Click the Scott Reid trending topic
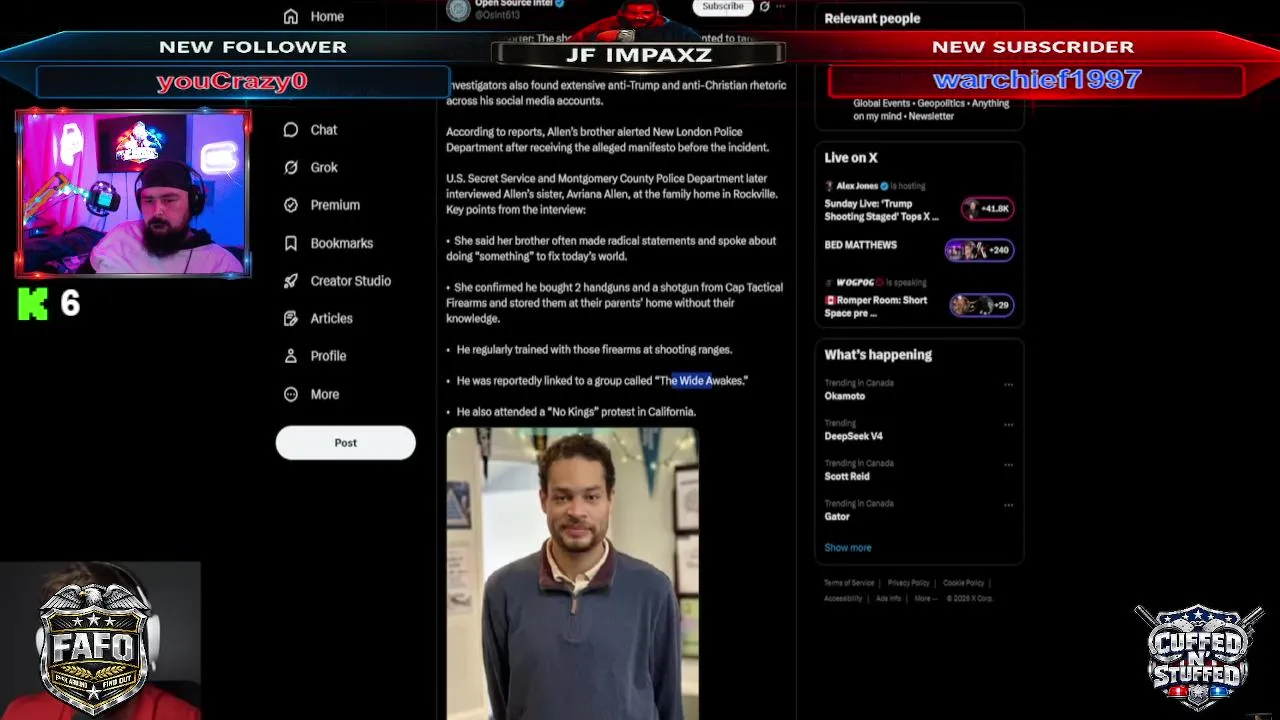This screenshot has height=720, width=1280. pos(847,476)
